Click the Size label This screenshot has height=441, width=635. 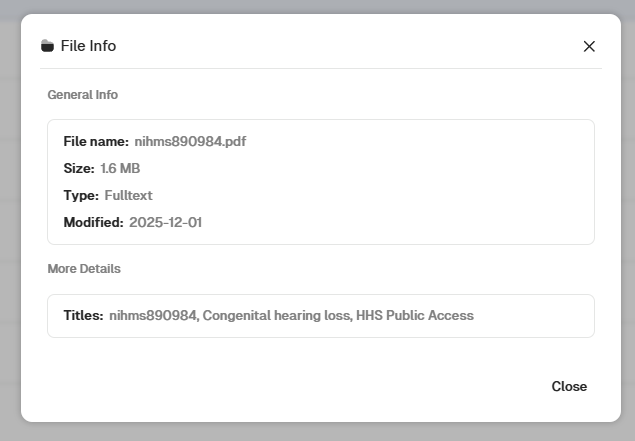pos(79,168)
